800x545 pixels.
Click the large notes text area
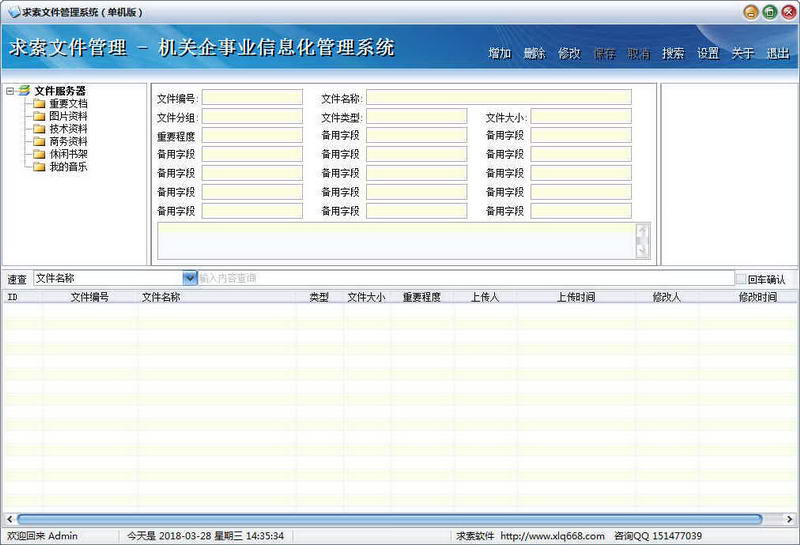[x=396, y=241]
